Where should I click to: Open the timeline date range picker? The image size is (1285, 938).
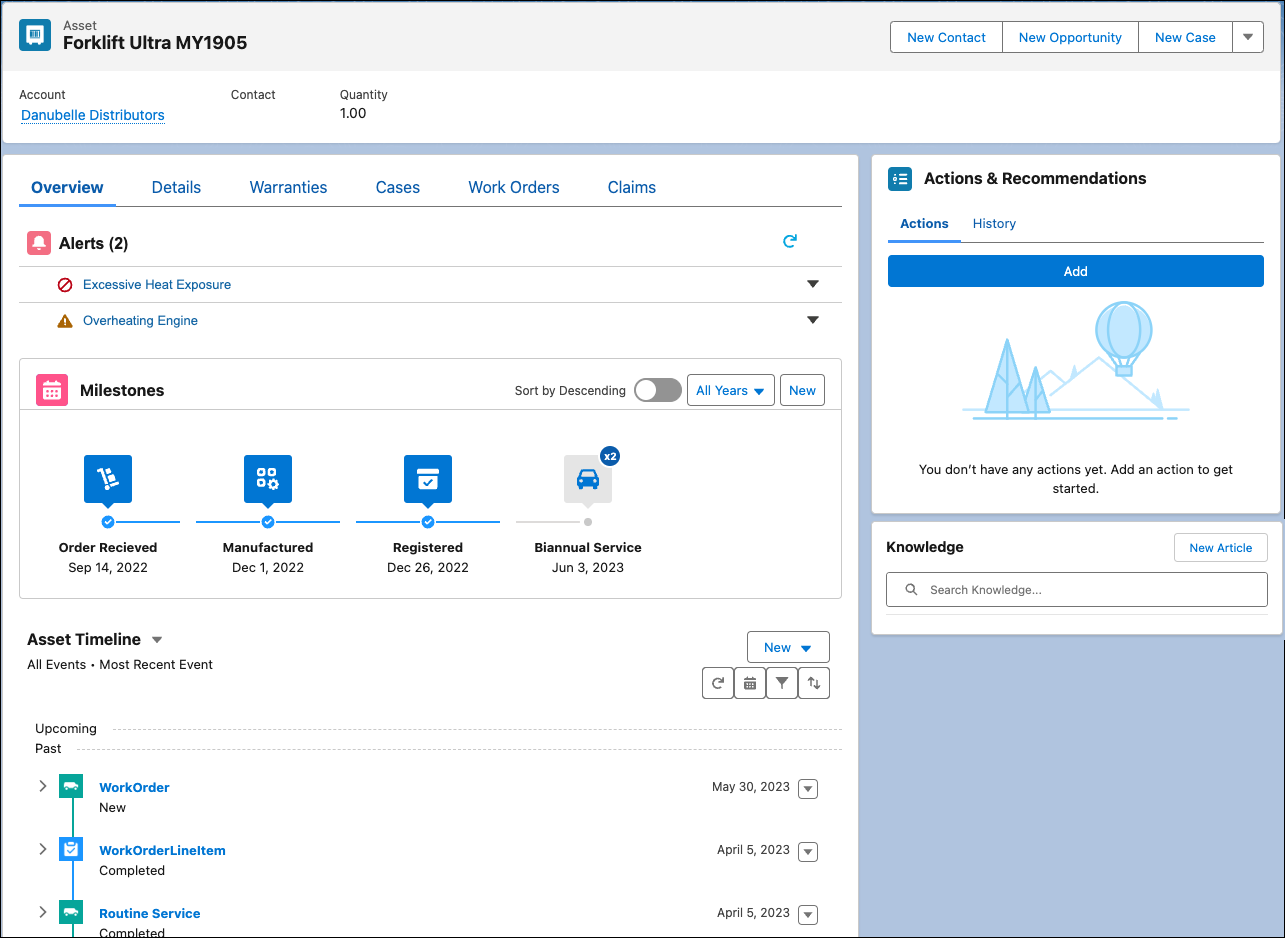pos(749,682)
